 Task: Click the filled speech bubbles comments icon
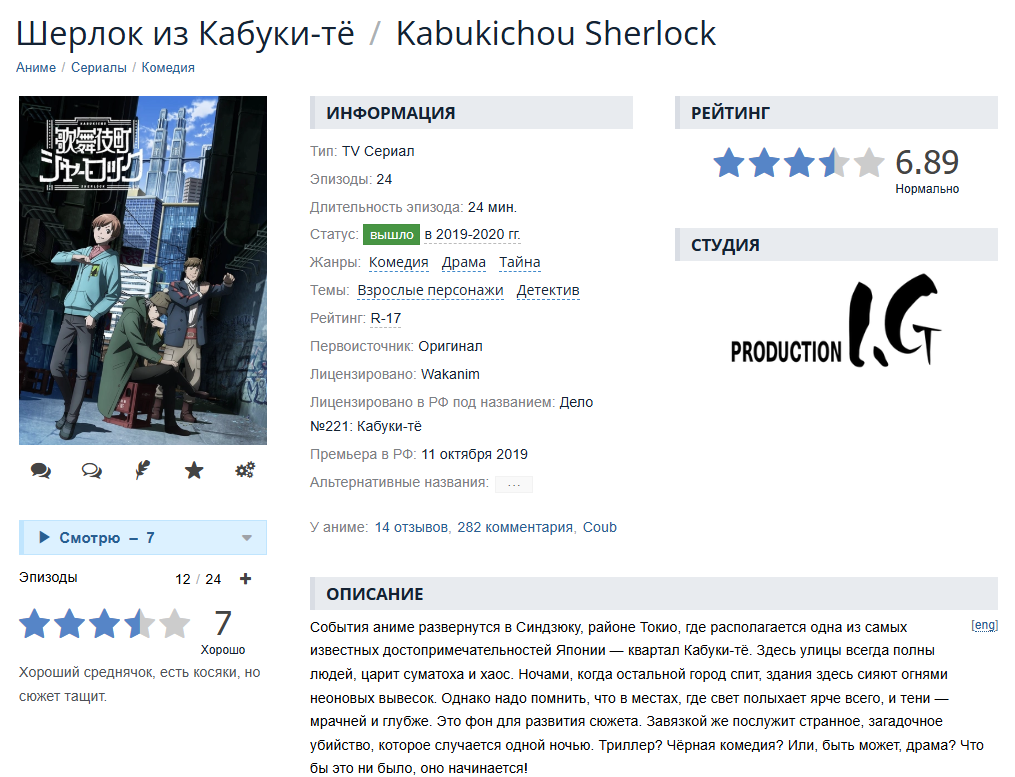41,470
